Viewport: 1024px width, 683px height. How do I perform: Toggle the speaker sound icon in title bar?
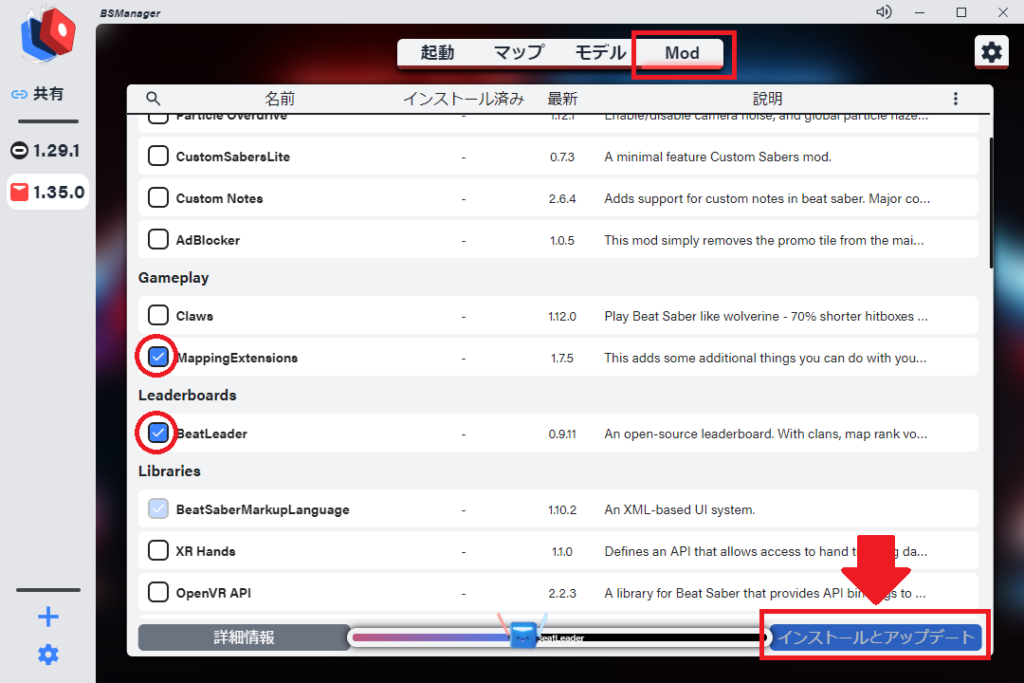884,12
